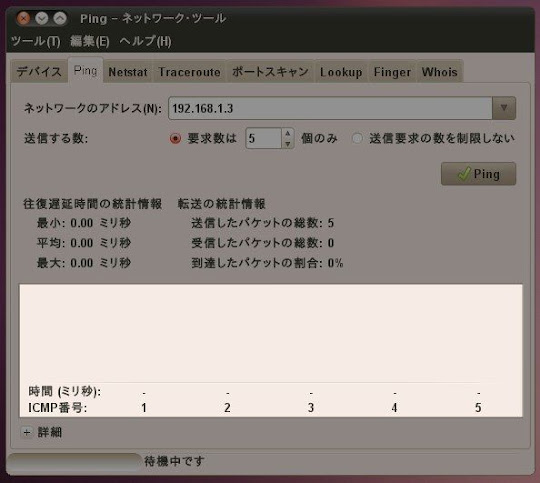Image resolution: width=540 pixels, height=483 pixels.
Task: Open the ツール(T) menu
Action: coord(36,41)
